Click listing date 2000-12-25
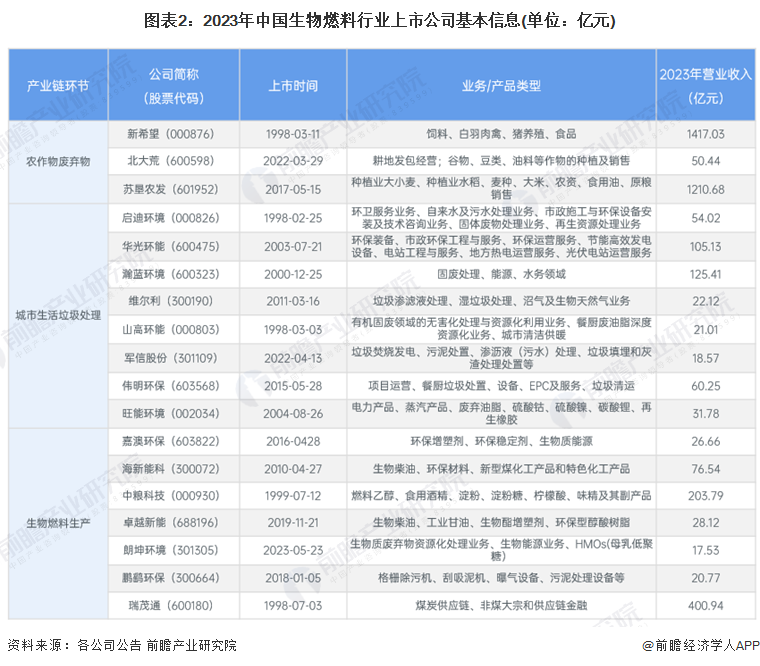Viewport: 760px width, 666px height. tap(293, 274)
